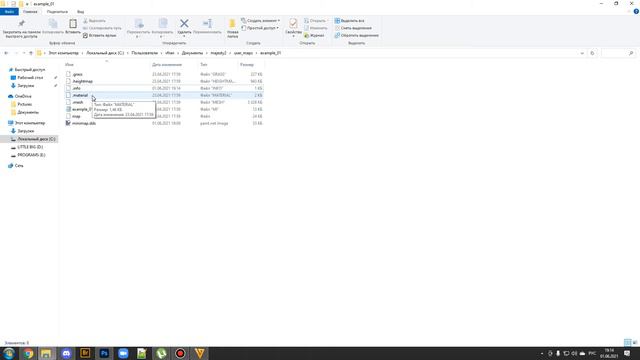Open PROGRAMS (E:) drive
Screen dimensions: 640x360
click(31, 155)
